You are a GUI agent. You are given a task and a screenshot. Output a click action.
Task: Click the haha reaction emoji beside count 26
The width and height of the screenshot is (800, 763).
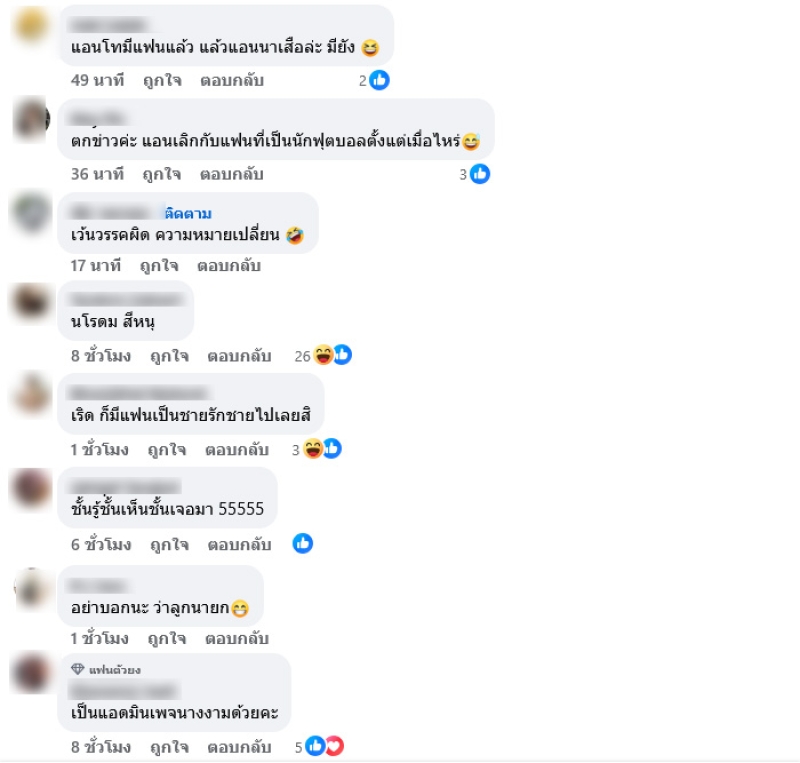pos(323,355)
